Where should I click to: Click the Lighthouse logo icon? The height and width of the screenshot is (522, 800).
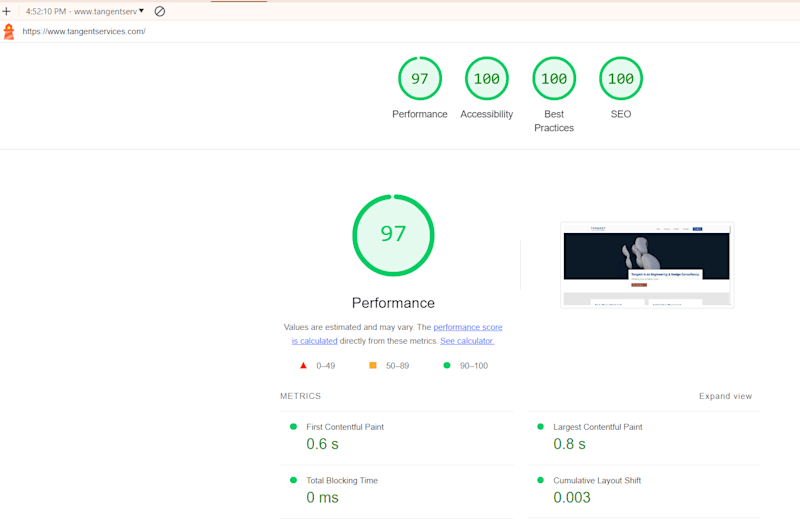tap(9, 32)
